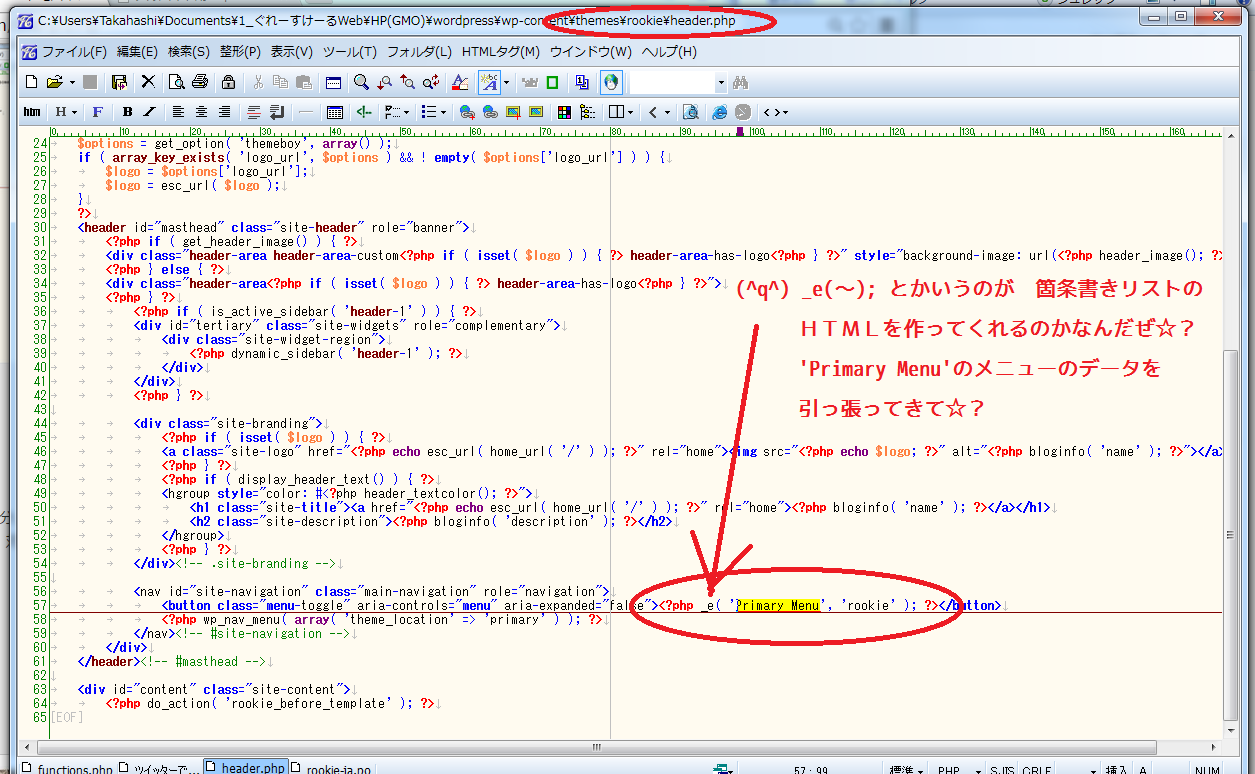Switch to the functions.php tab
The width and height of the screenshot is (1255, 774).
(67, 768)
